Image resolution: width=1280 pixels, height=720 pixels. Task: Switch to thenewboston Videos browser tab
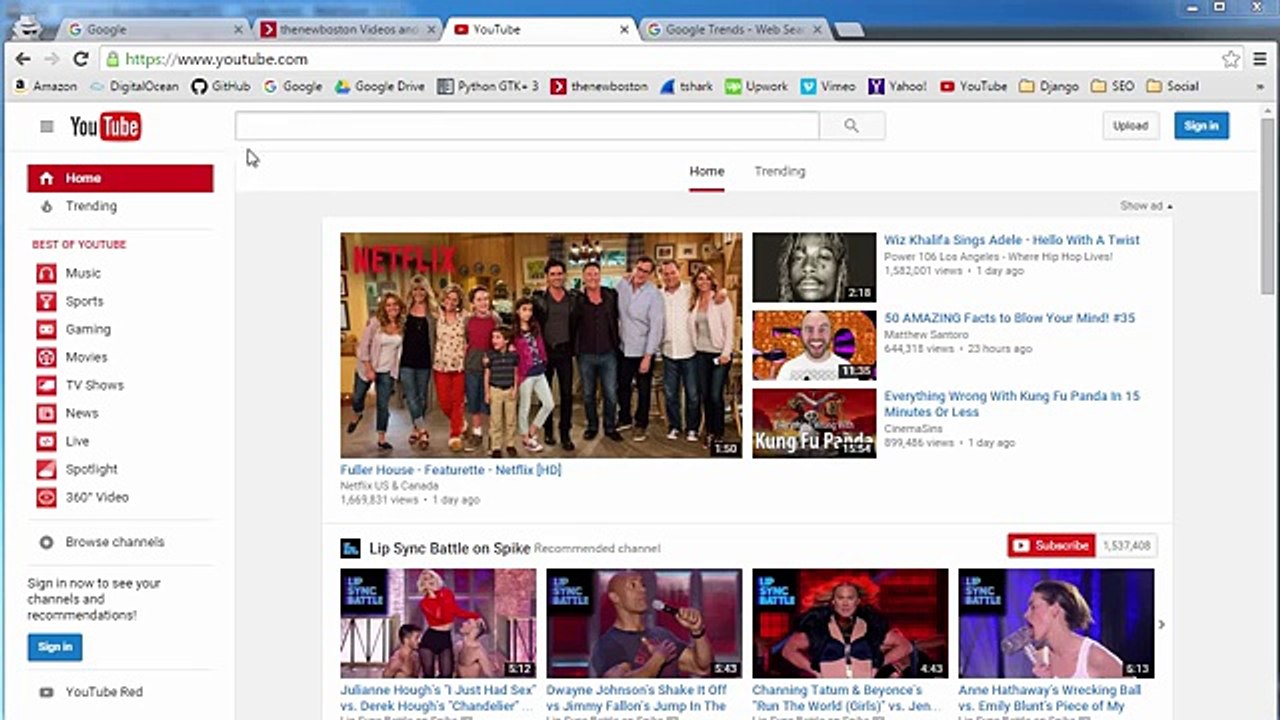click(x=348, y=30)
